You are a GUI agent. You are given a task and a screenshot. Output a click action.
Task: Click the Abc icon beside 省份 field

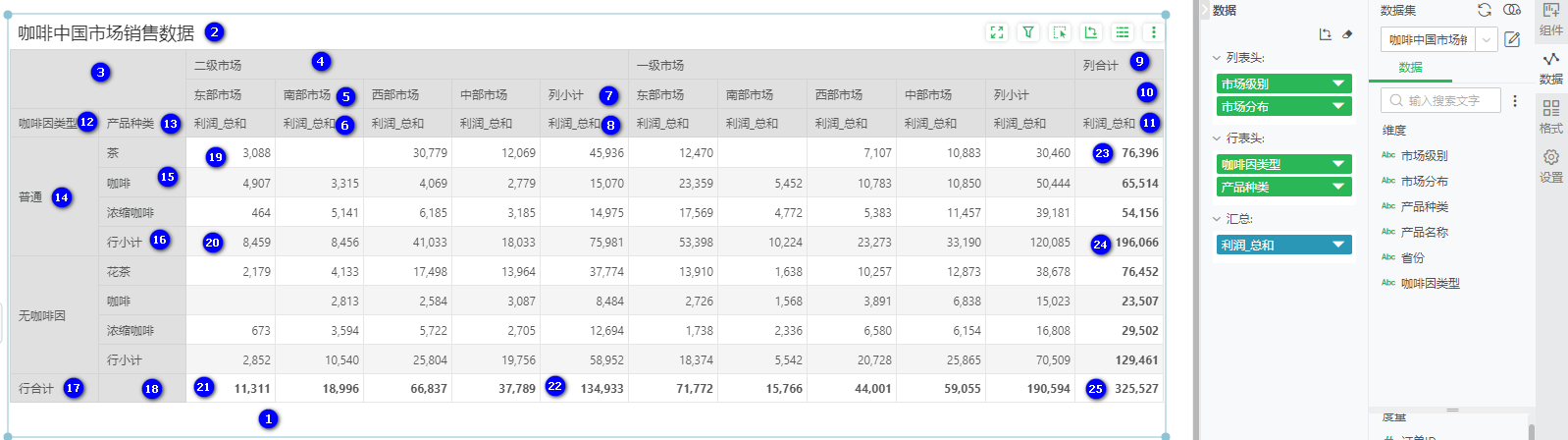click(x=1388, y=257)
